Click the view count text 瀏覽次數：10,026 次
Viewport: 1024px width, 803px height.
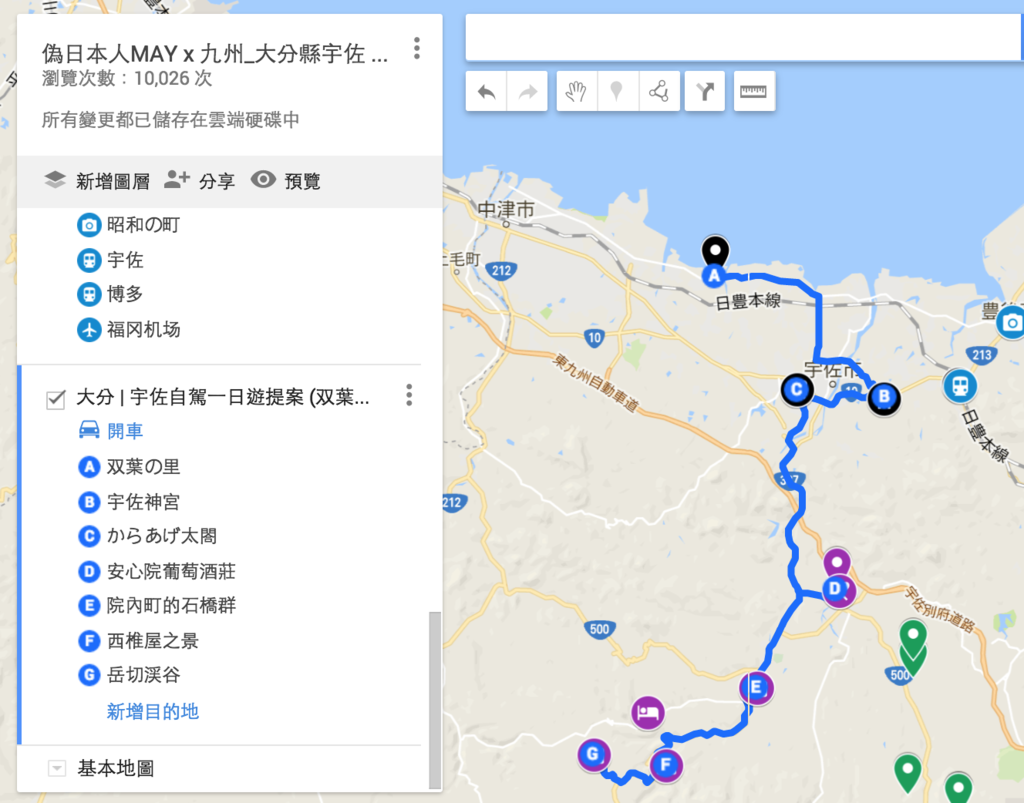(x=127, y=79)
